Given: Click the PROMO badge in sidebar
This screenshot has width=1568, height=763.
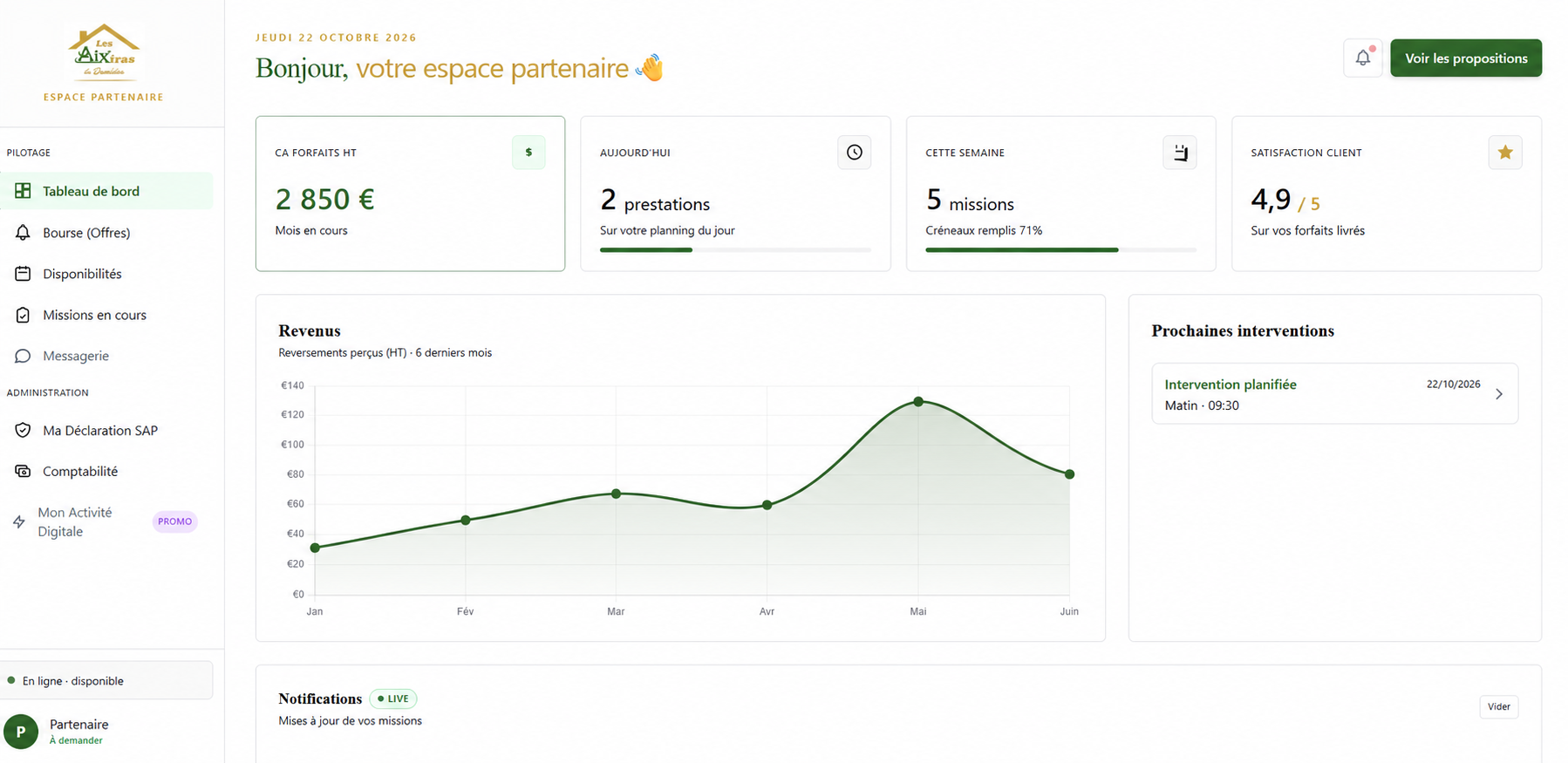Looking at the screenshot, I should pyautogui.click(x=175, y=521).
